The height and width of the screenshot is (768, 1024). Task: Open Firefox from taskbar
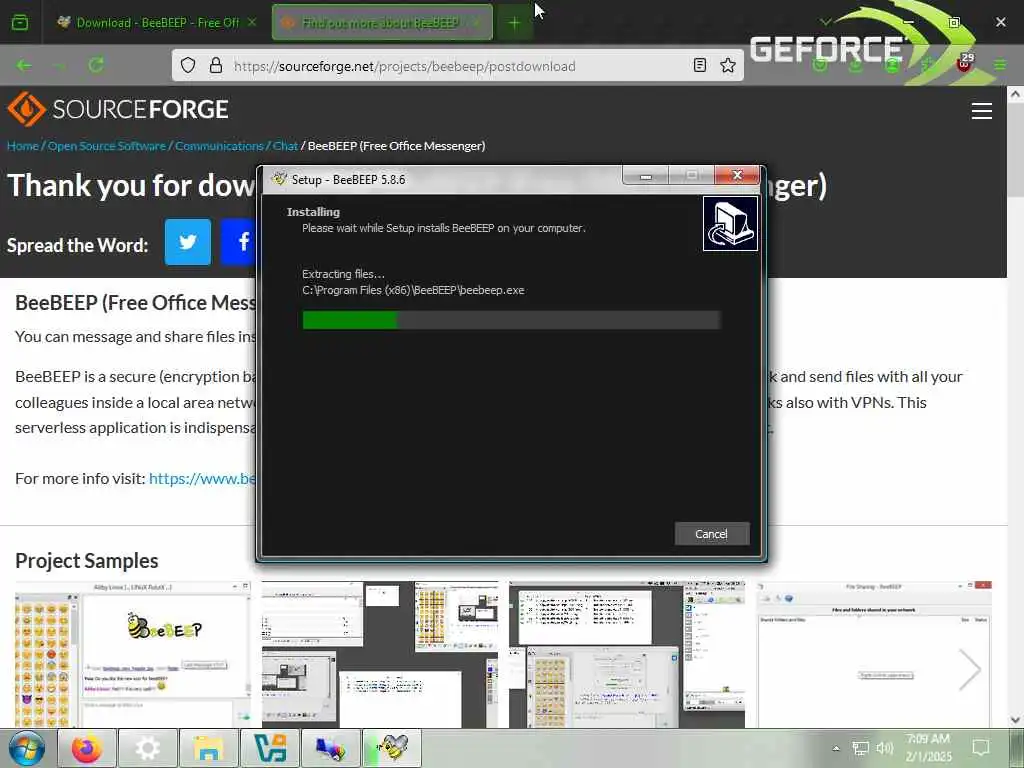tap(87, 748)
